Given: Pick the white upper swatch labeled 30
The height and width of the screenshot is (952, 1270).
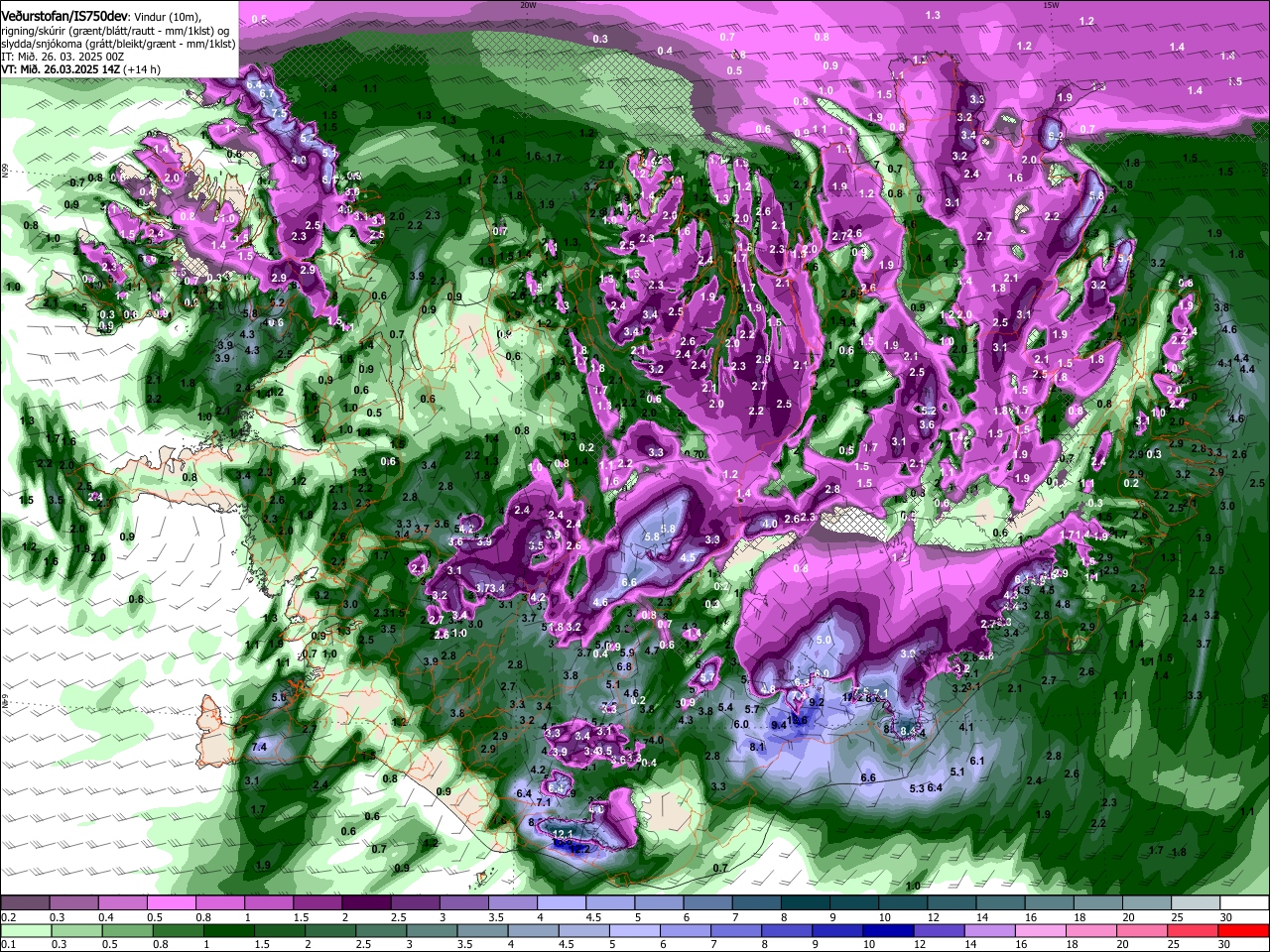Looking at the screenshot, I should tap(1244, 902).
